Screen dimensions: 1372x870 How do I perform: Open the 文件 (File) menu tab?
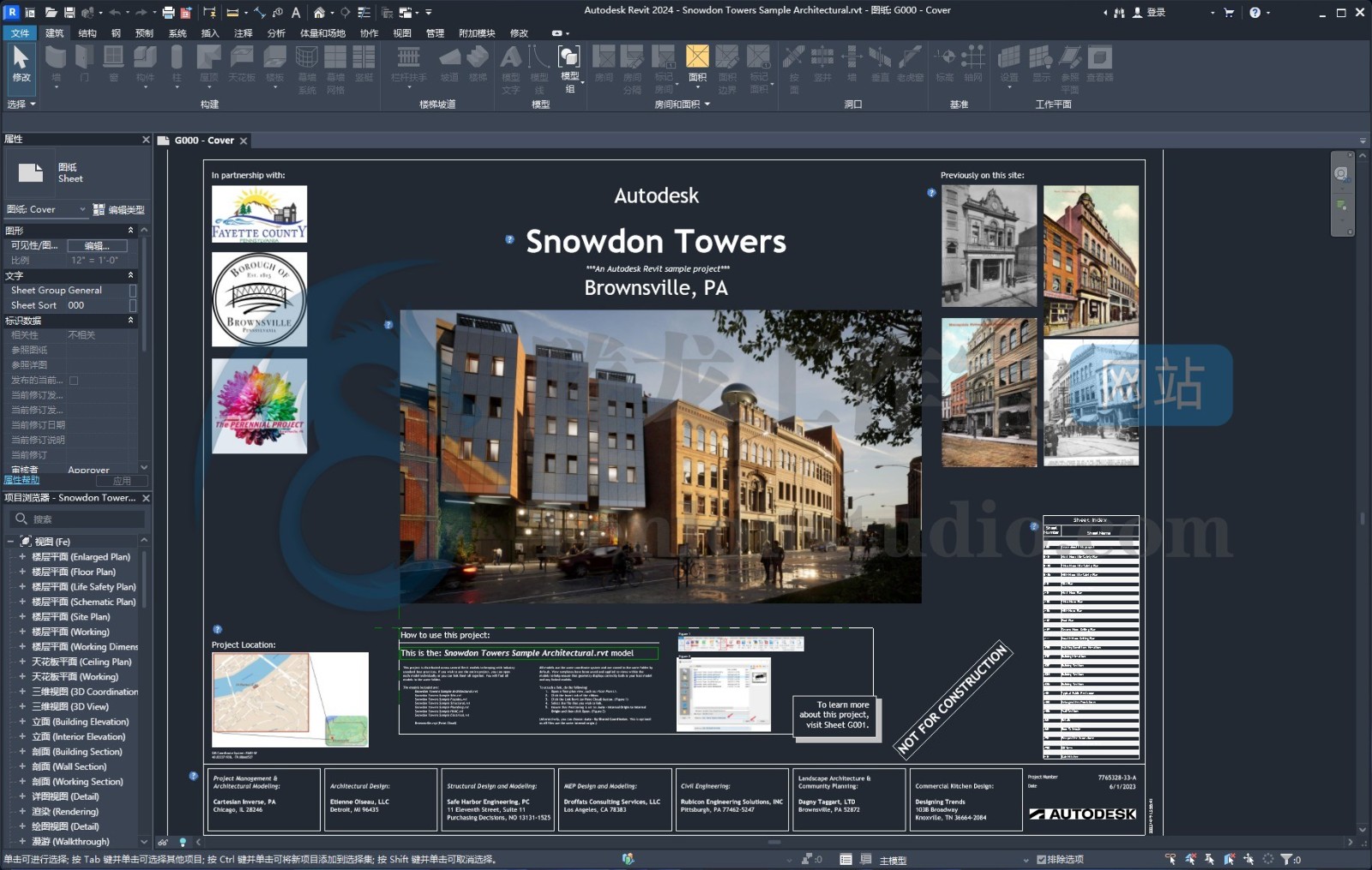(x=20, y=33)
